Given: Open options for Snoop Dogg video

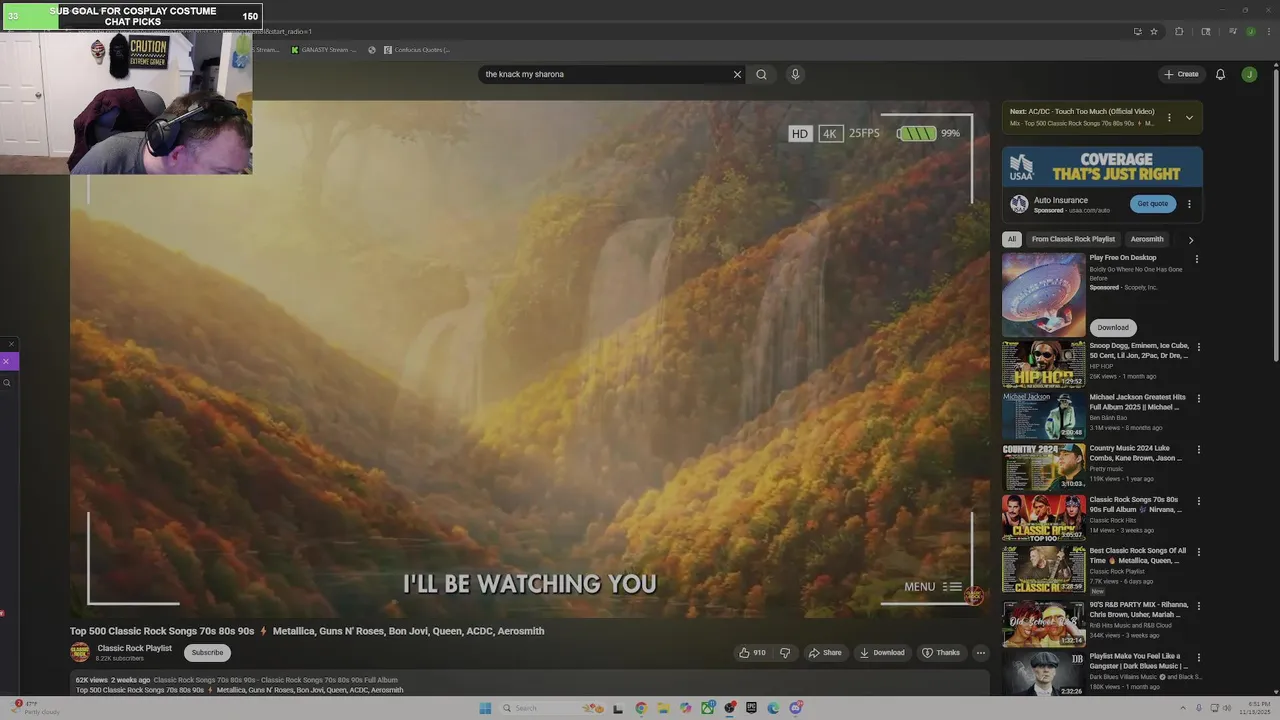Looking at the screenshot, I should (x=1198, y=347).
